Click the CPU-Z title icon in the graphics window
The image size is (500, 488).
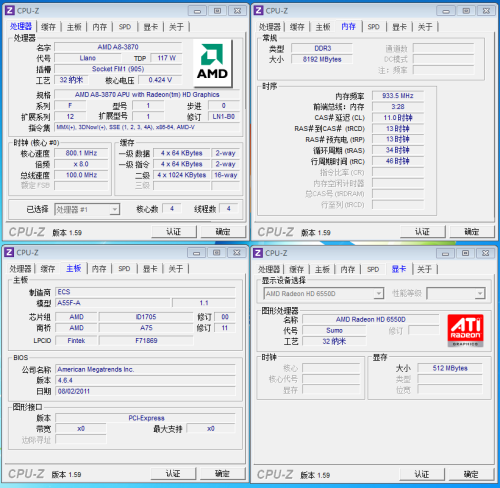258,253
